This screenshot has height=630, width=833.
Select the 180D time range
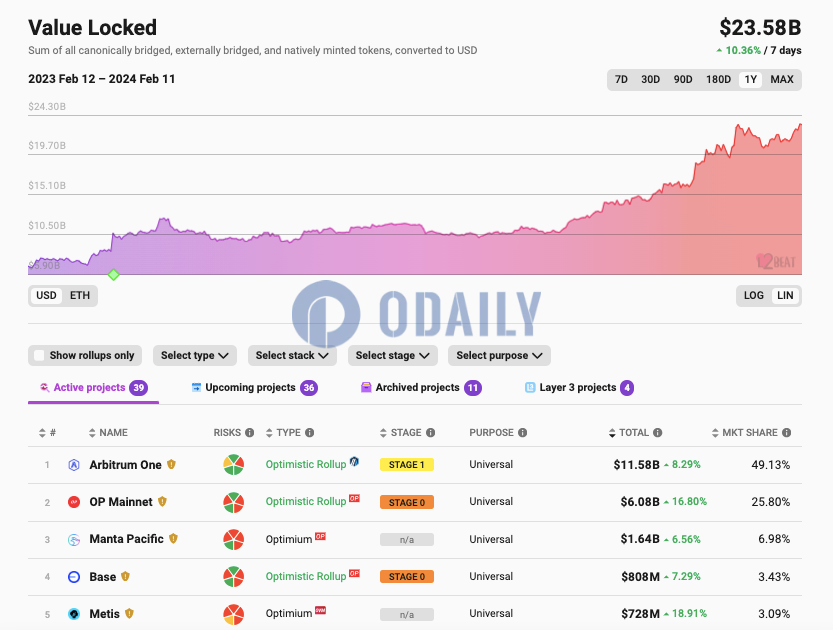pyautogui.click(x=718, y=80)
